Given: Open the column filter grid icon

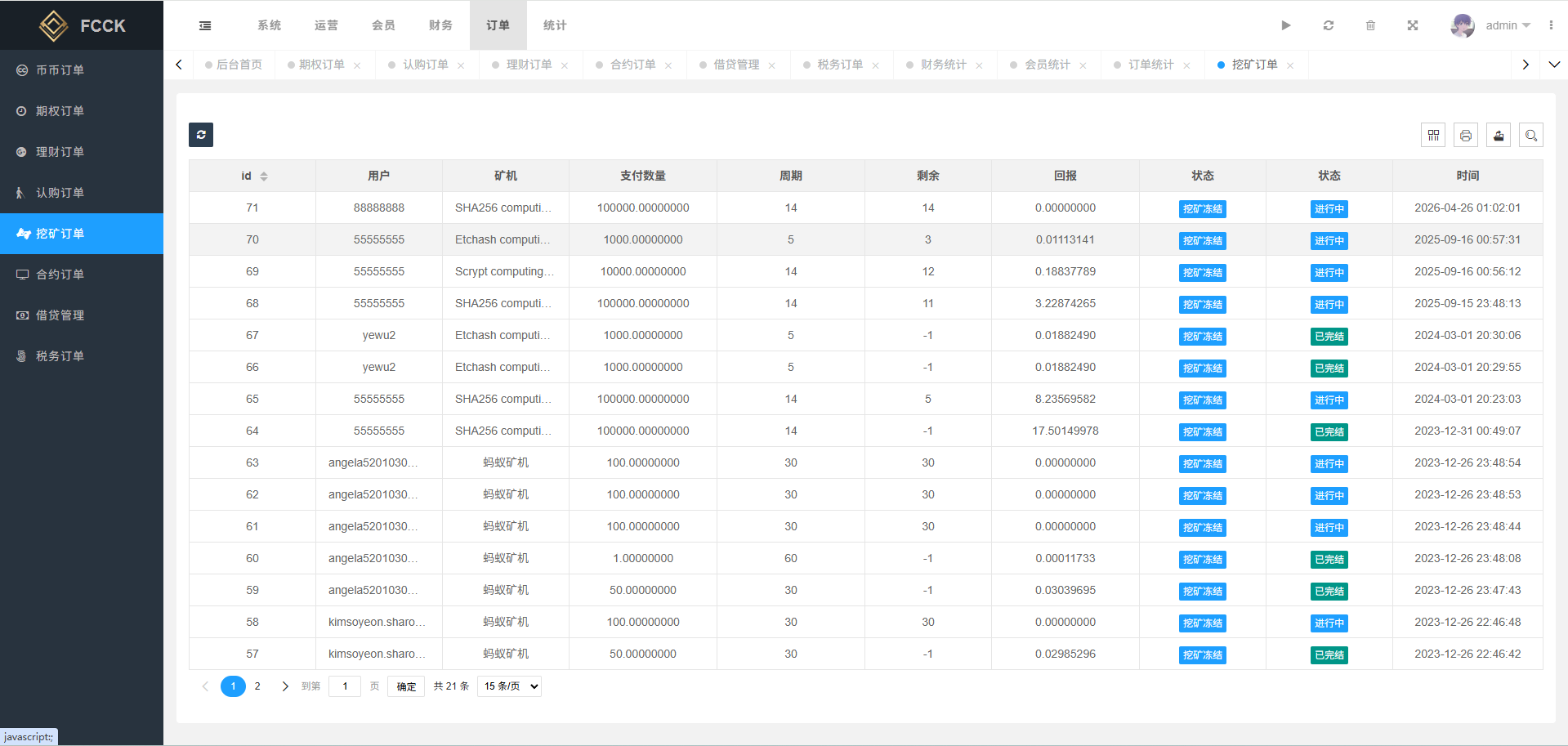Looking at the screenshot, I should [1433, 136].
